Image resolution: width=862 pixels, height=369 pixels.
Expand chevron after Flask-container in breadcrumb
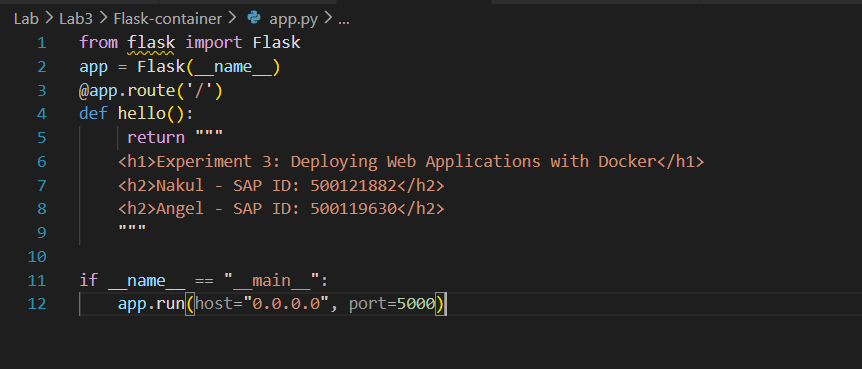point(232,19)
